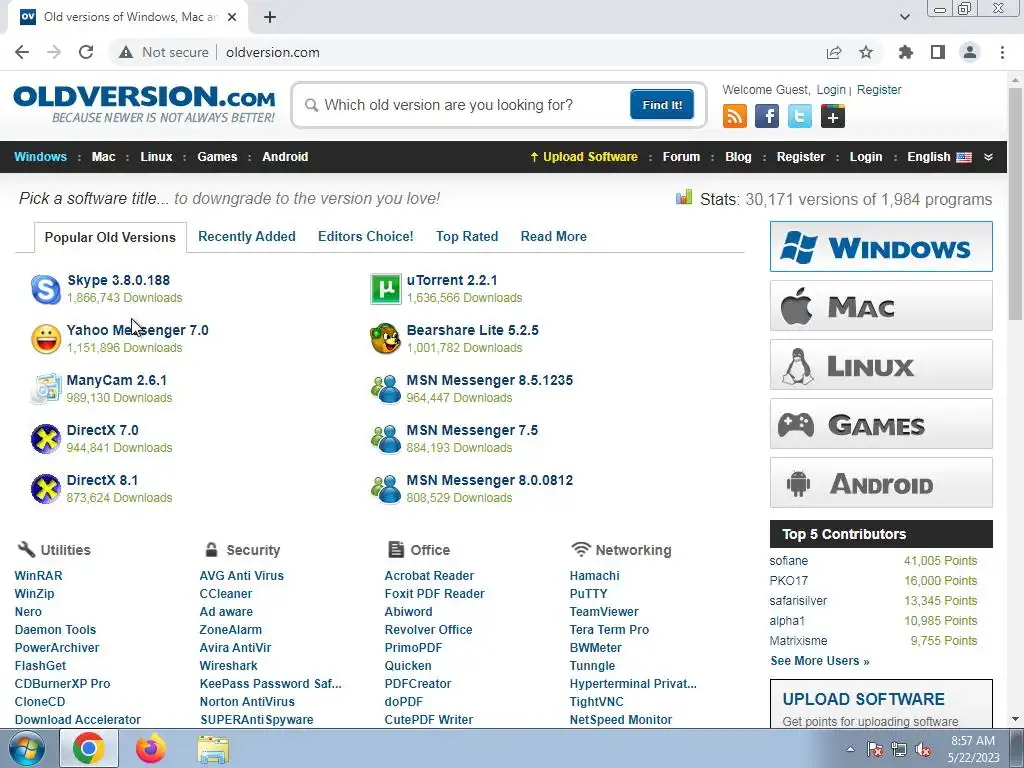Open File Explorer from the taskbar

click(213, 748)
